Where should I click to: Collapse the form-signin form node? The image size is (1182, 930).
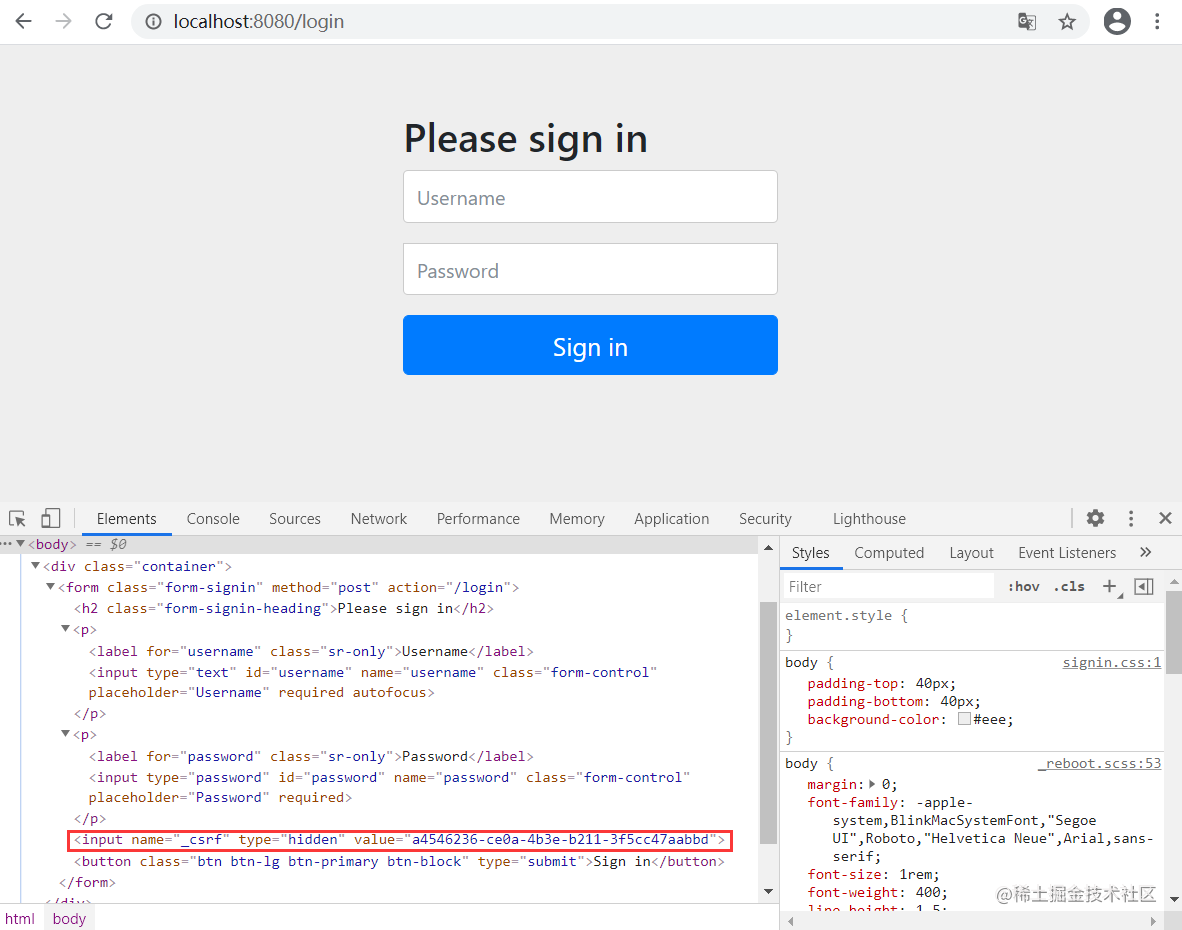point(51,586)
